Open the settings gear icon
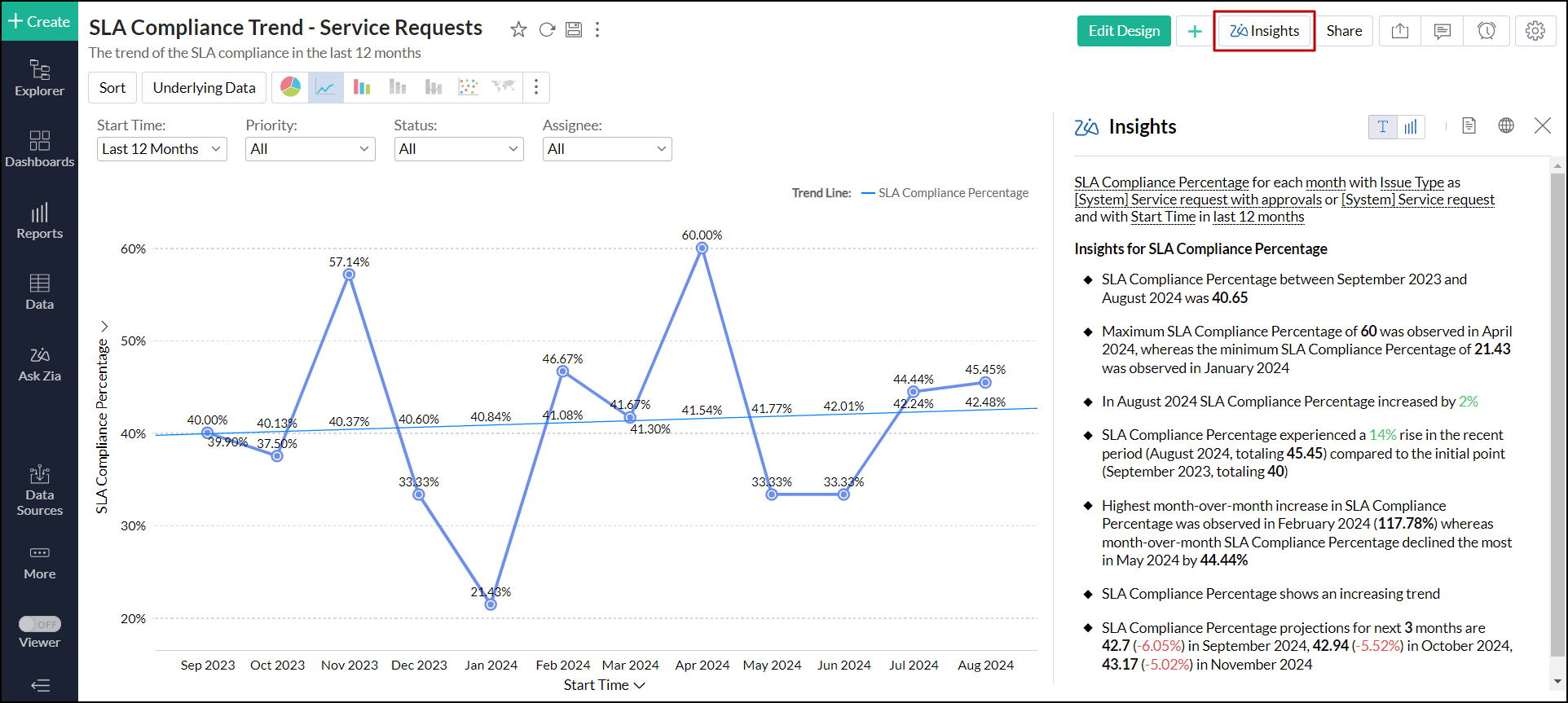1568x703 pixels. click(x=1535, y=31)
